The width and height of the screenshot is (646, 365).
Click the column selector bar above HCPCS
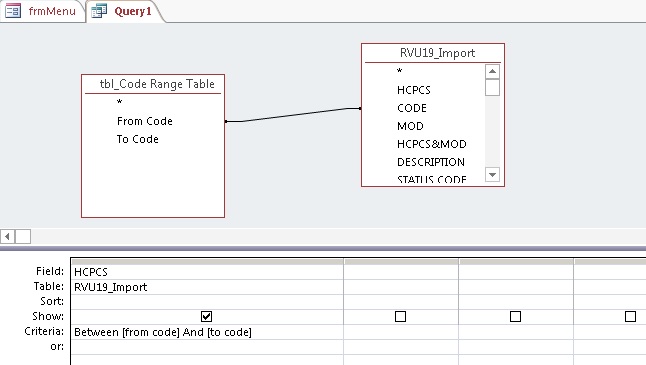coord(207,262)
